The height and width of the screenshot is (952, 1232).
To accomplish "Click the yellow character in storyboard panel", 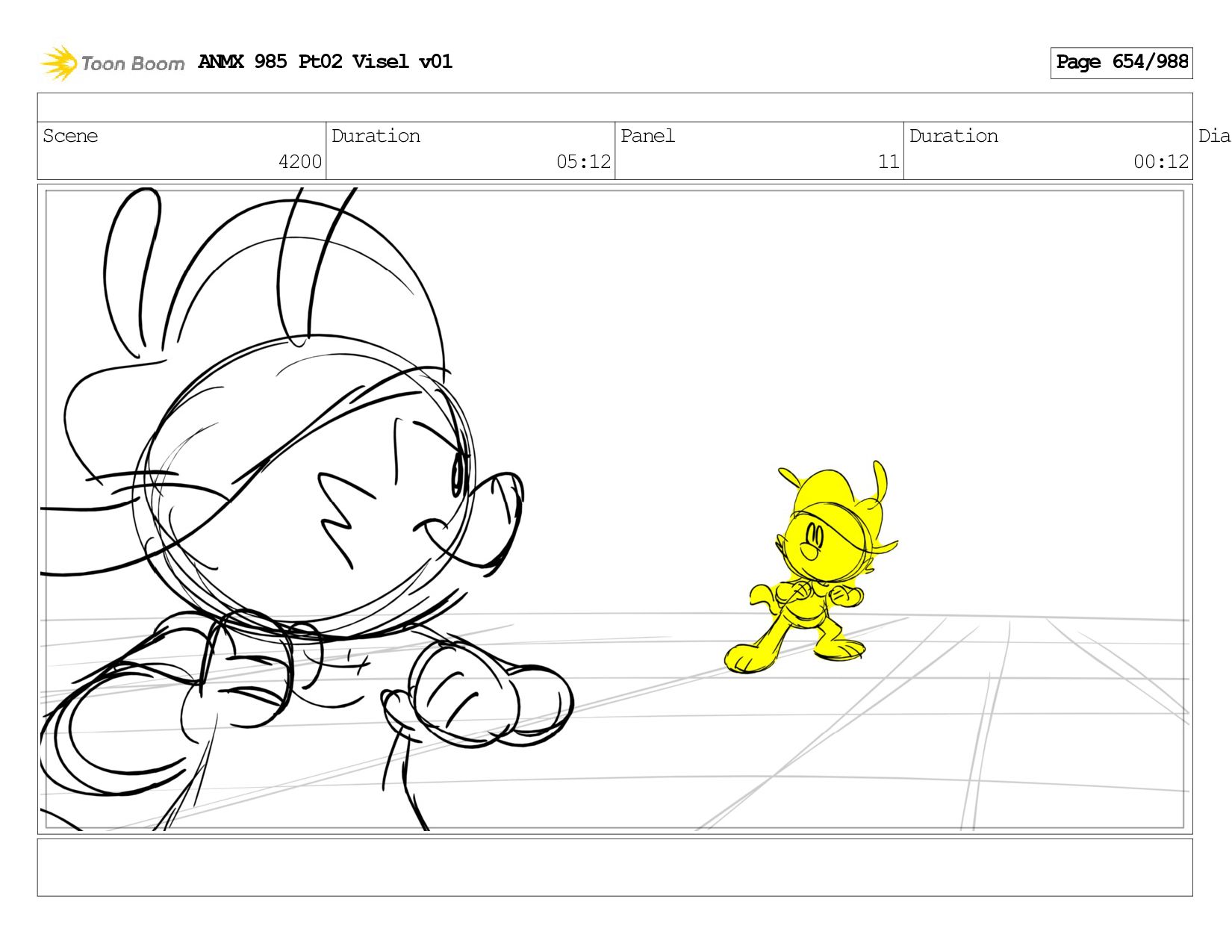I will coord(812,567).
